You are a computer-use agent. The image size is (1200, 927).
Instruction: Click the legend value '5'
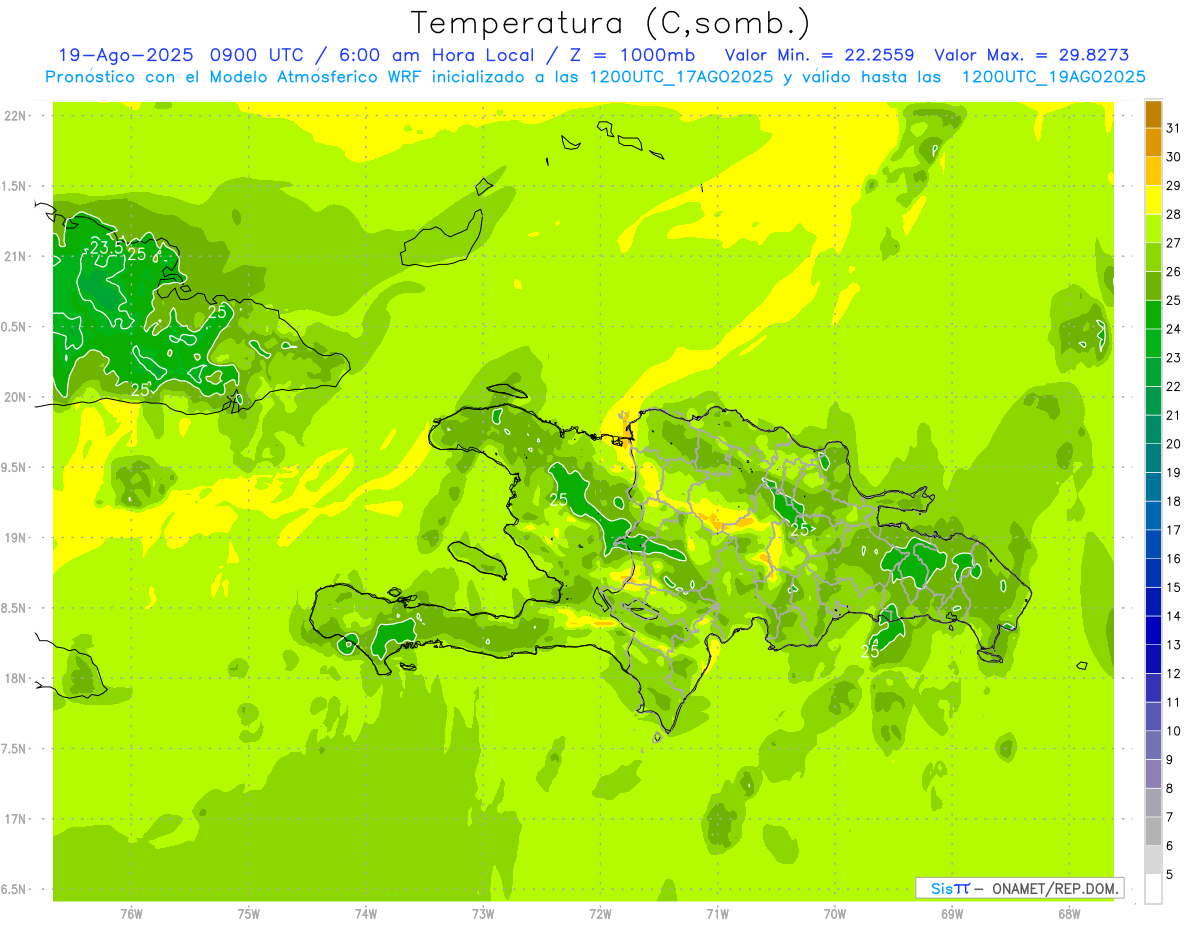tap(1170, 875)
